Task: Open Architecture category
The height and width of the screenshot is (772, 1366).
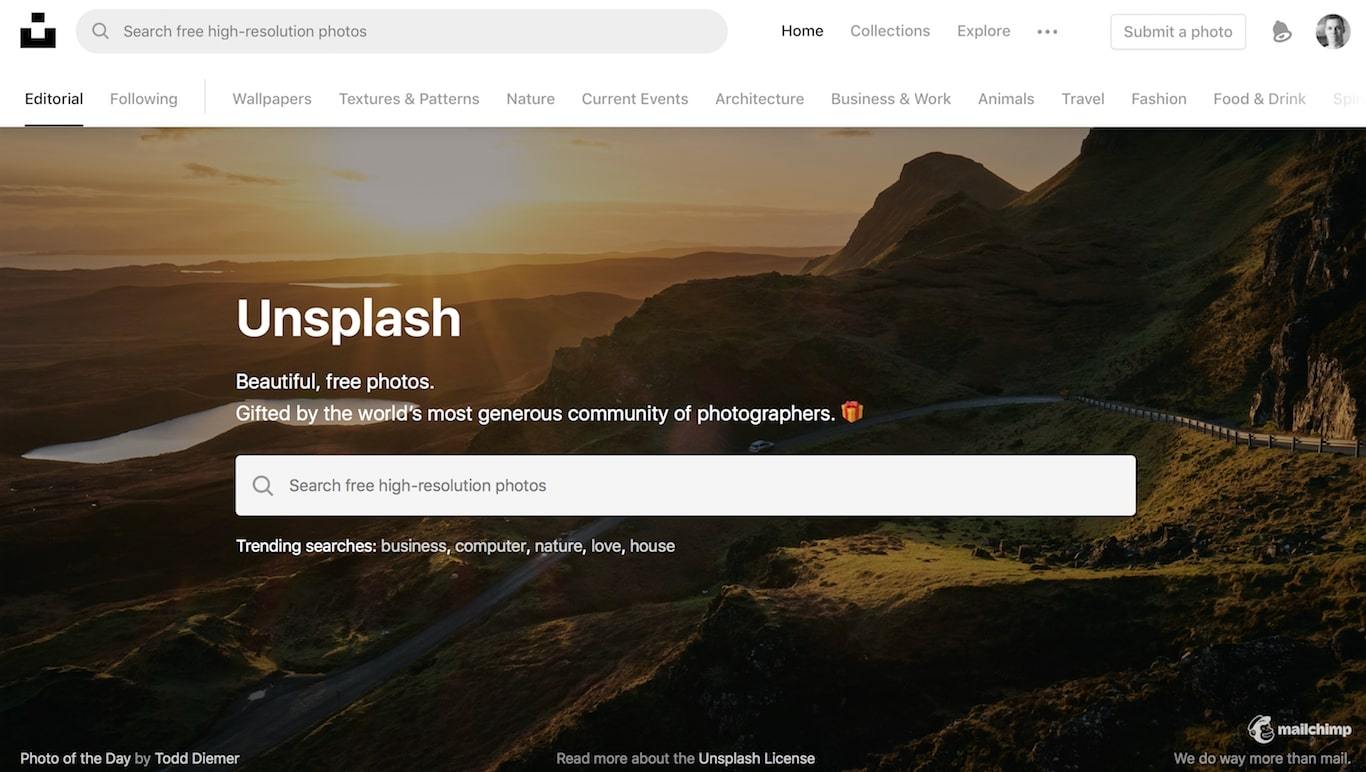Action: 759,99
